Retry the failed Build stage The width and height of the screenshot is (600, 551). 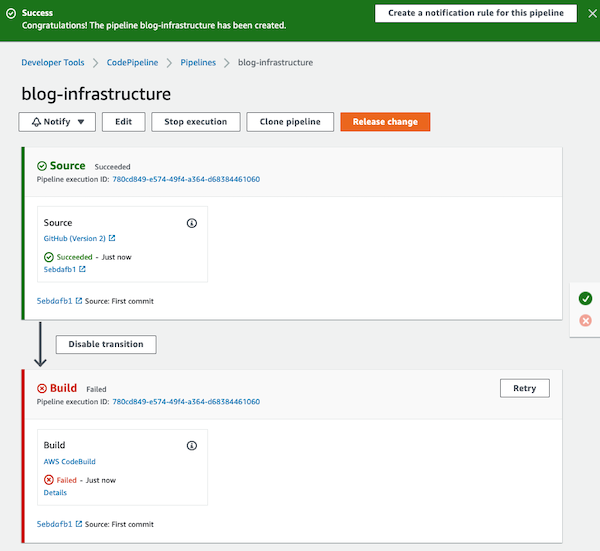coord(525,388)
